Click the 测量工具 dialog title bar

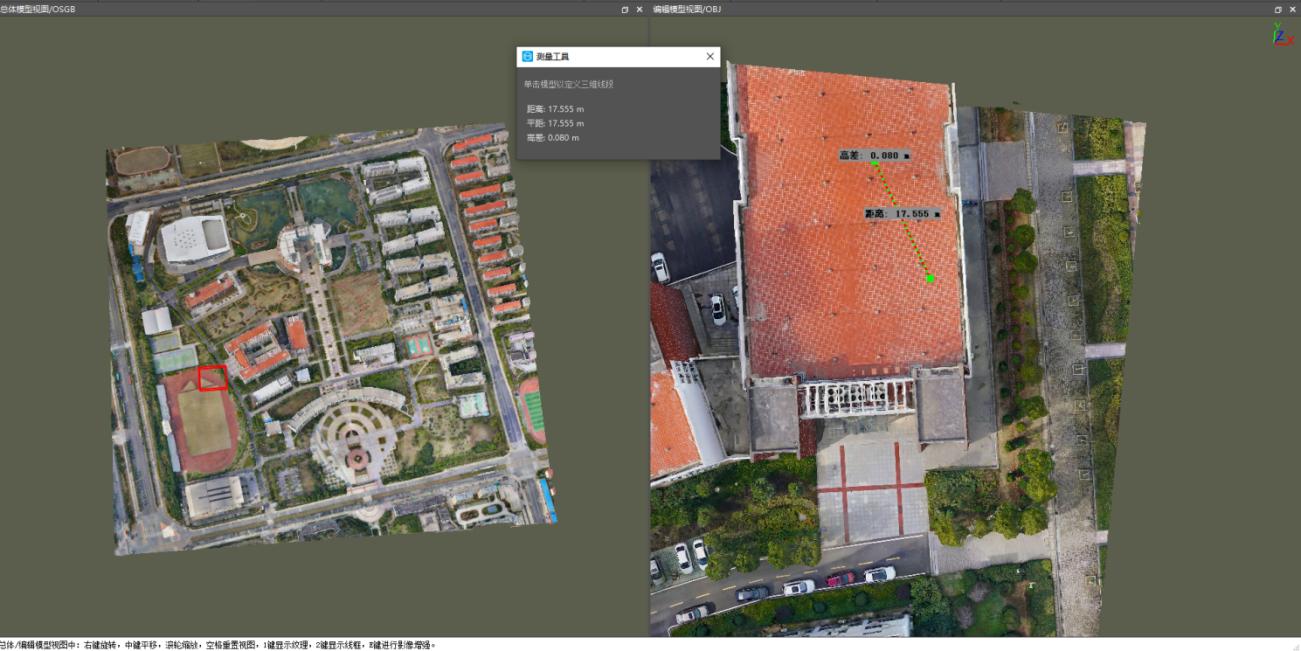(618, 57)
